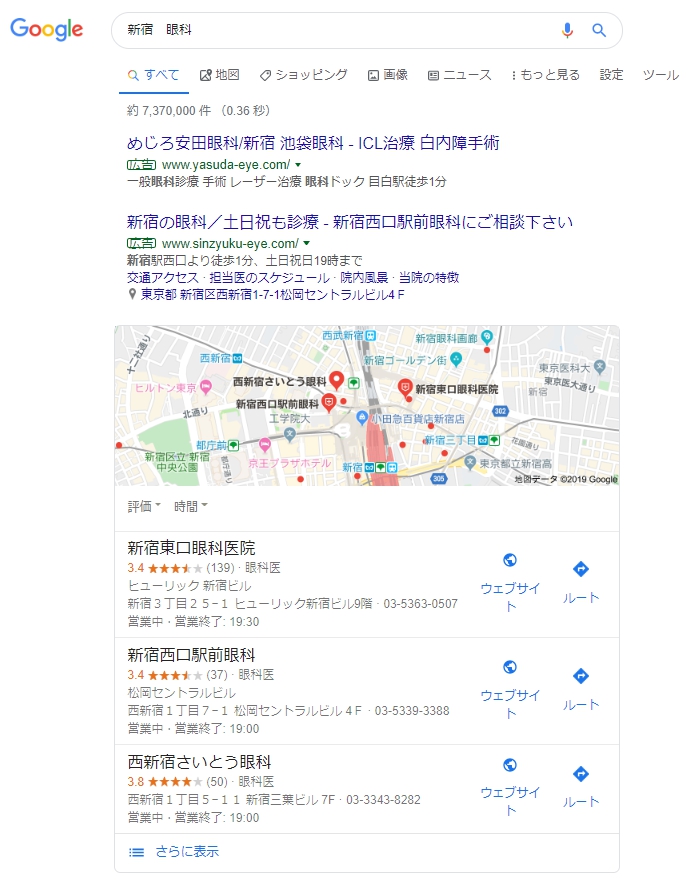Open the 画像 tab
This screenshot has height=886, width=690.
(388, 75)
